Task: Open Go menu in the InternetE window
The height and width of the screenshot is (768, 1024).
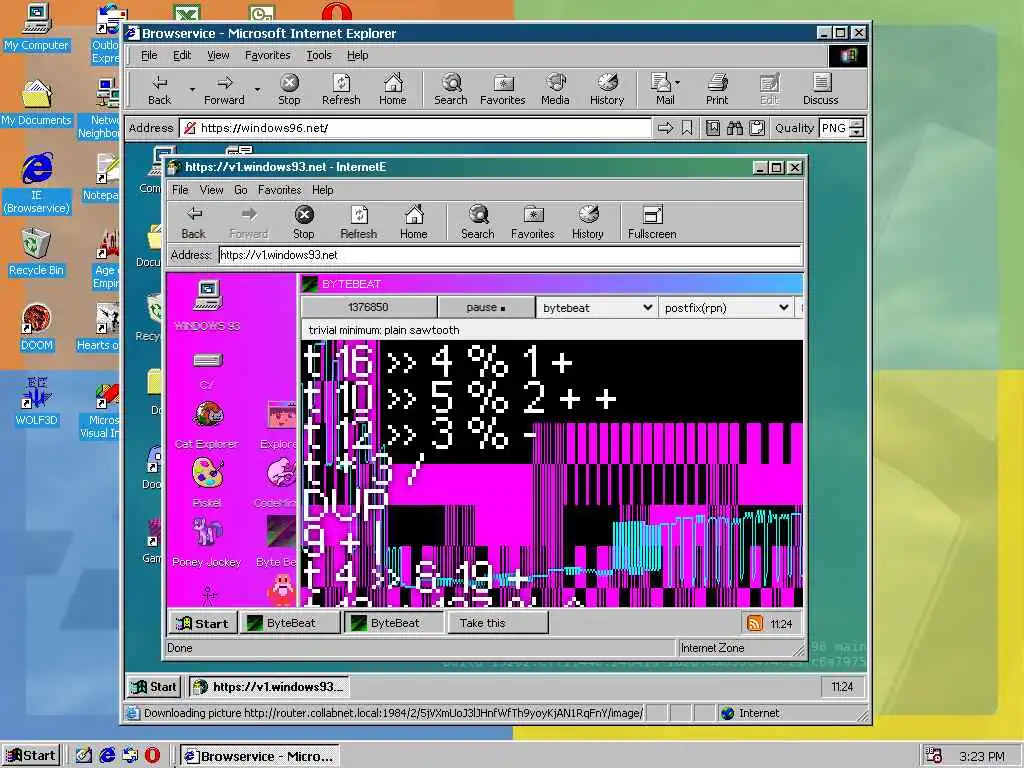Action: pyautogui.click(x=240, y=190)
